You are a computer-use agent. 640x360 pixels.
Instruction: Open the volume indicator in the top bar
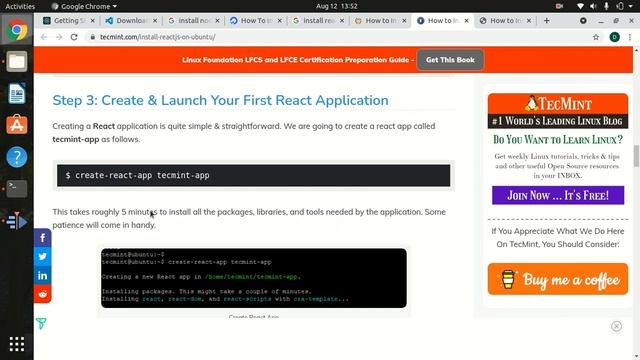[x=593, y=6]
